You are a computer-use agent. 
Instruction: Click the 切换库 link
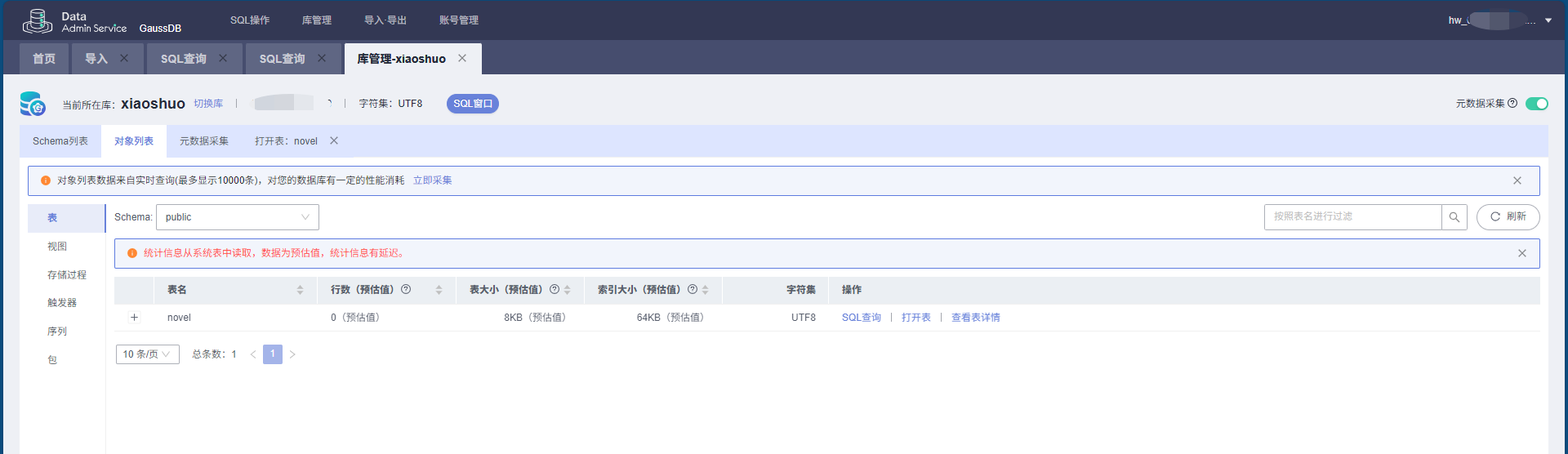[x=208, y=104]
